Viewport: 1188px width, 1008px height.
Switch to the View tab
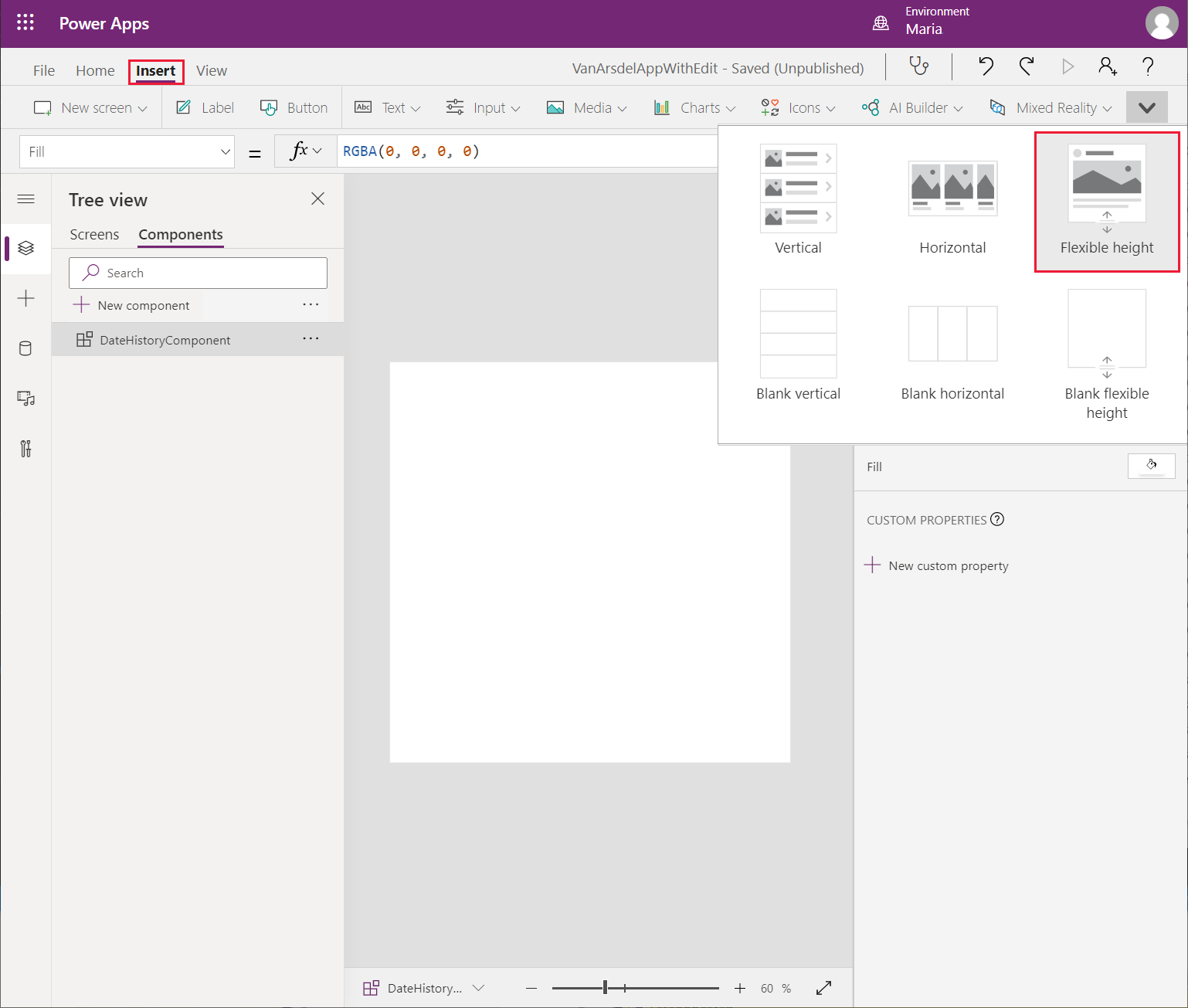(212, 70)
